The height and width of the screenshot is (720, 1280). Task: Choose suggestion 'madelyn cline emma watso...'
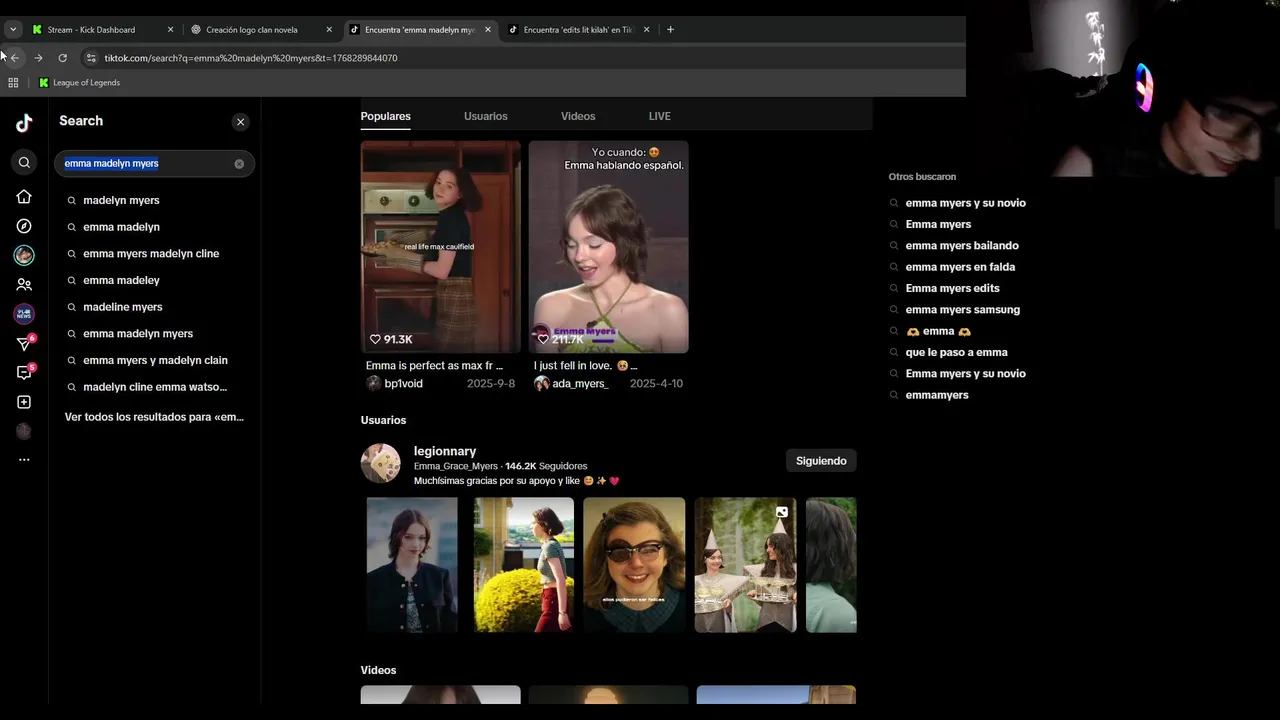point(155,387)
